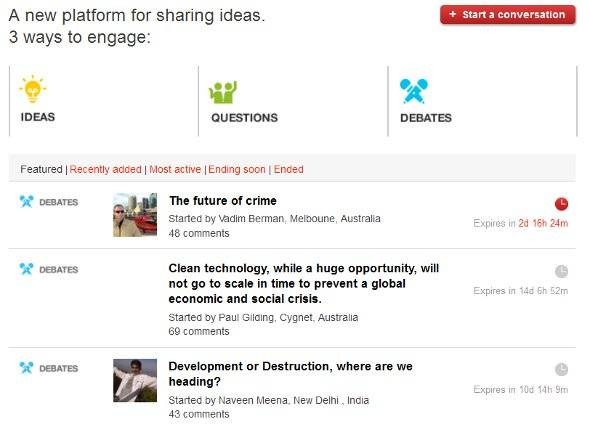Screen dimensions: 590x427
Task: Click the Debates microphone icon in Development or Destruction row
Action: coord(26,368)
